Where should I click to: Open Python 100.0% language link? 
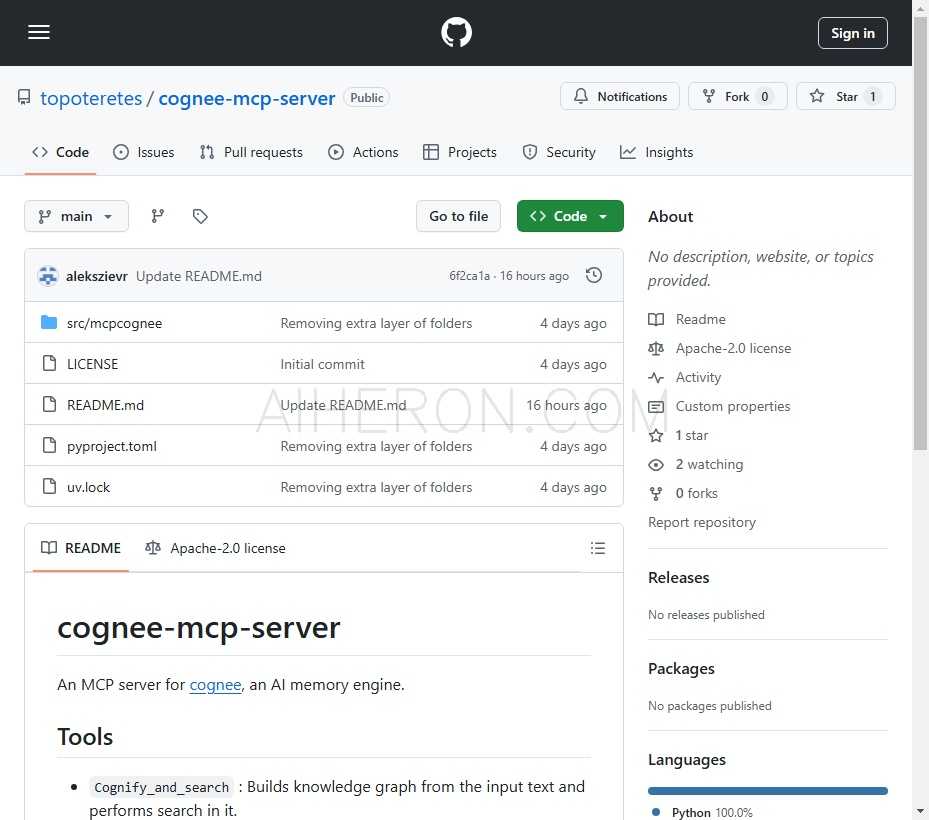pos(703,812)
